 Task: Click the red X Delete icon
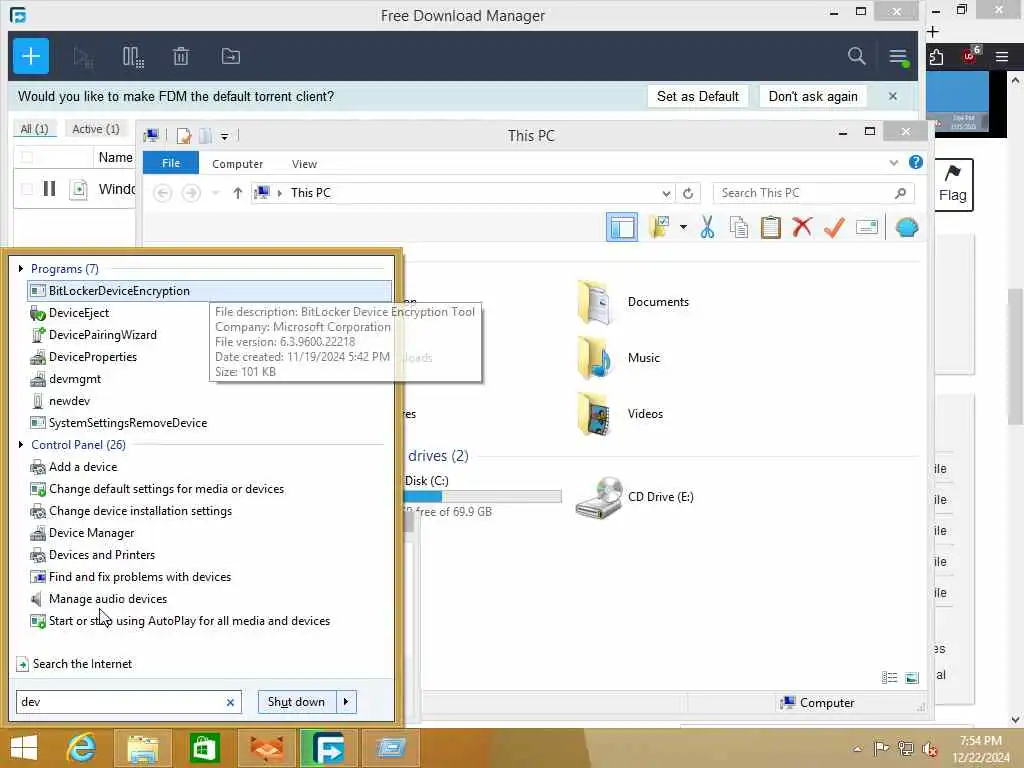802,227
